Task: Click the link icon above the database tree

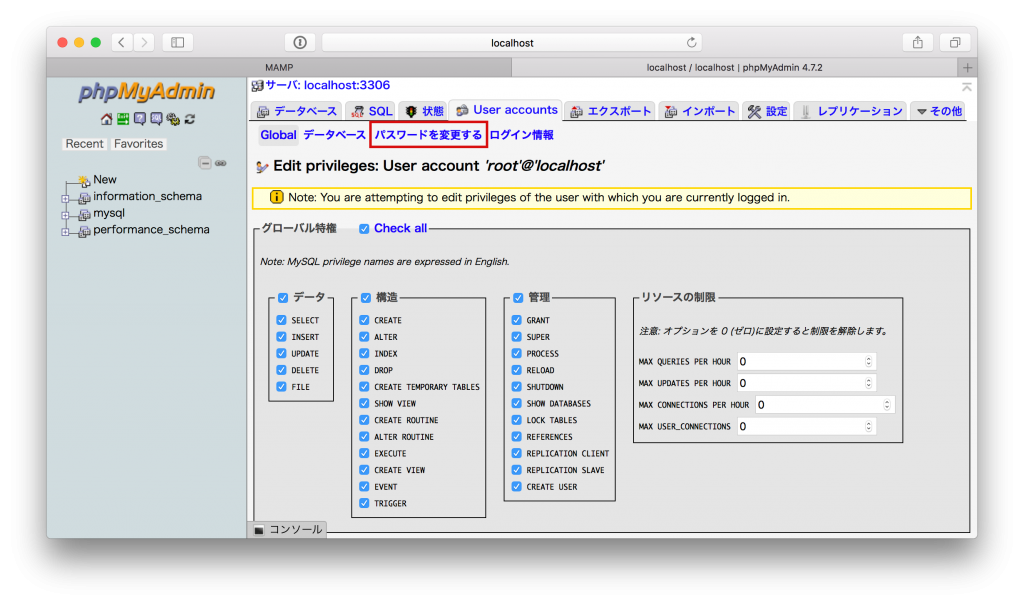Action: point(219,162)
